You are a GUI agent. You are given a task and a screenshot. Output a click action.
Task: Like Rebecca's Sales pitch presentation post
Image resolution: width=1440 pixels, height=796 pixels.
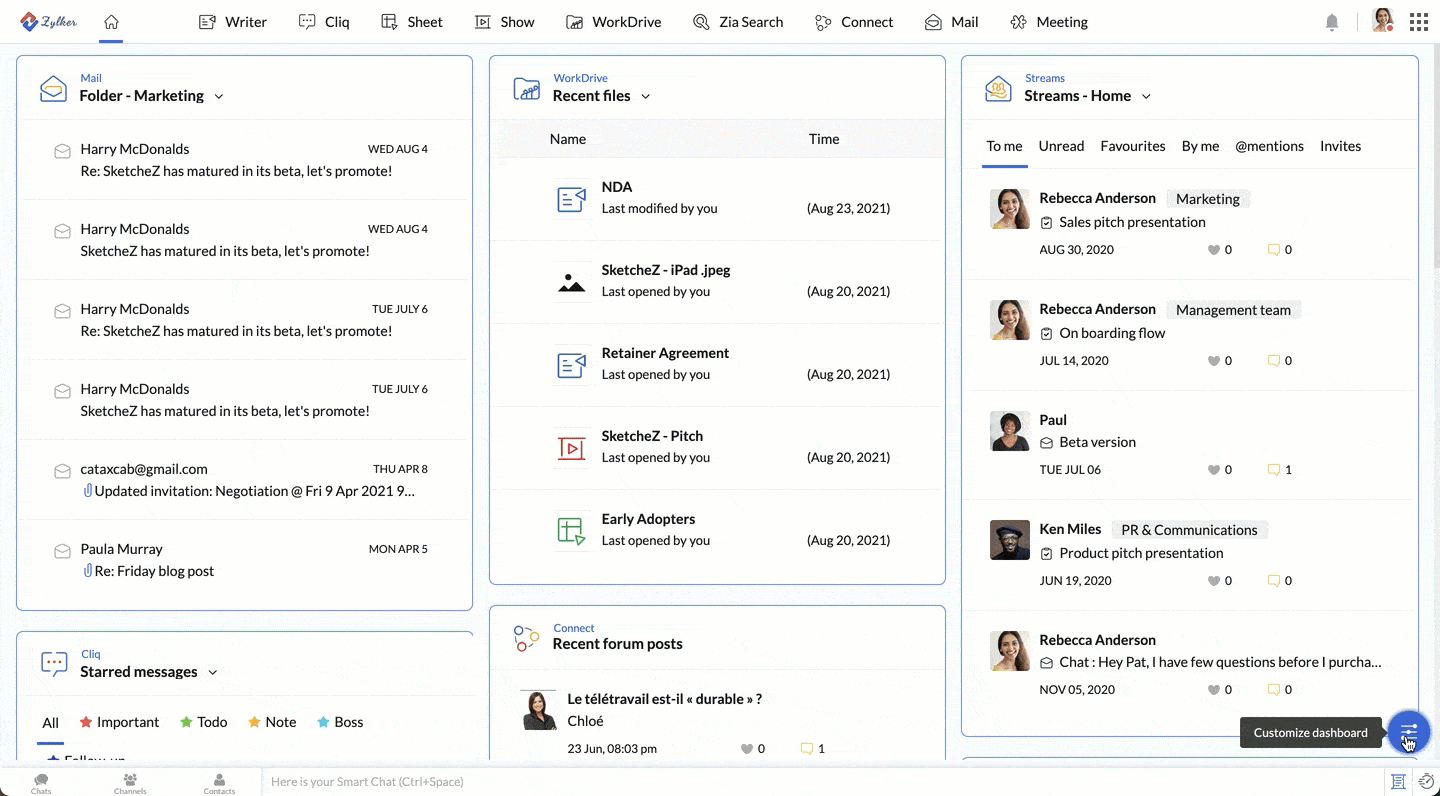click(1214, 250)
